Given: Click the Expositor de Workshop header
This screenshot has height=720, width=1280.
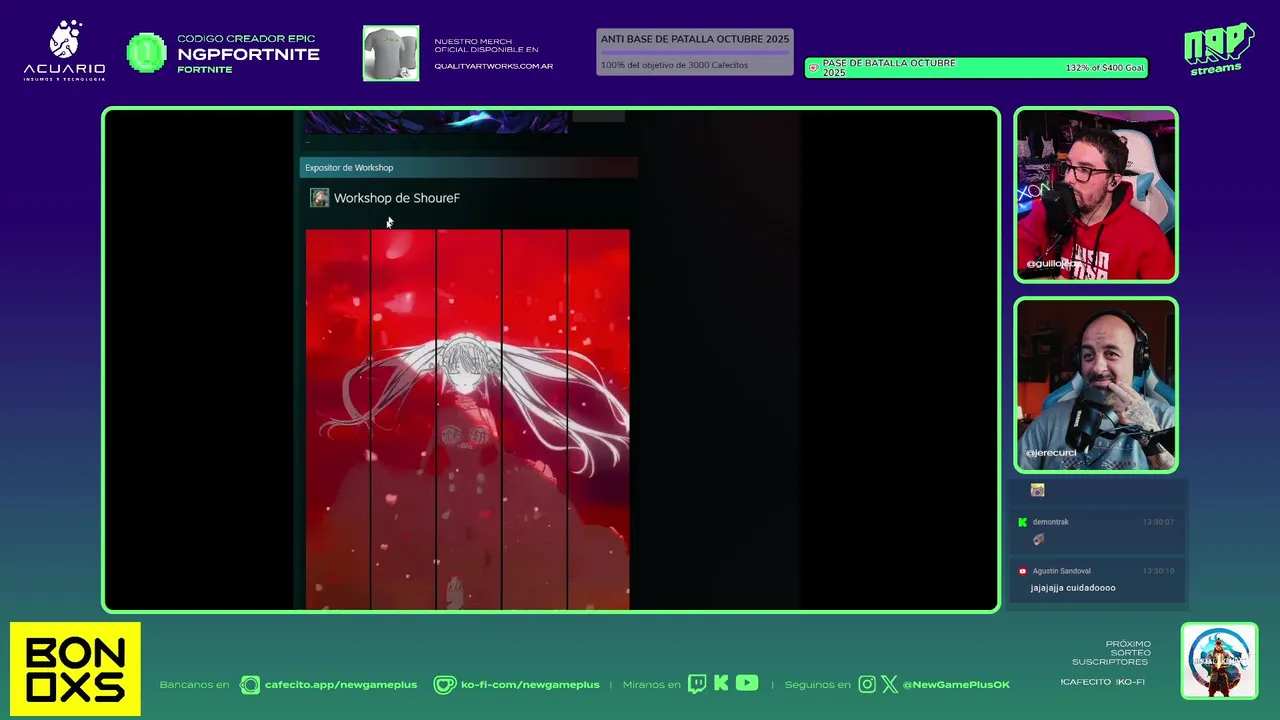Looking at the screenshot, I should pyautogui.click(x=468, y=167).
